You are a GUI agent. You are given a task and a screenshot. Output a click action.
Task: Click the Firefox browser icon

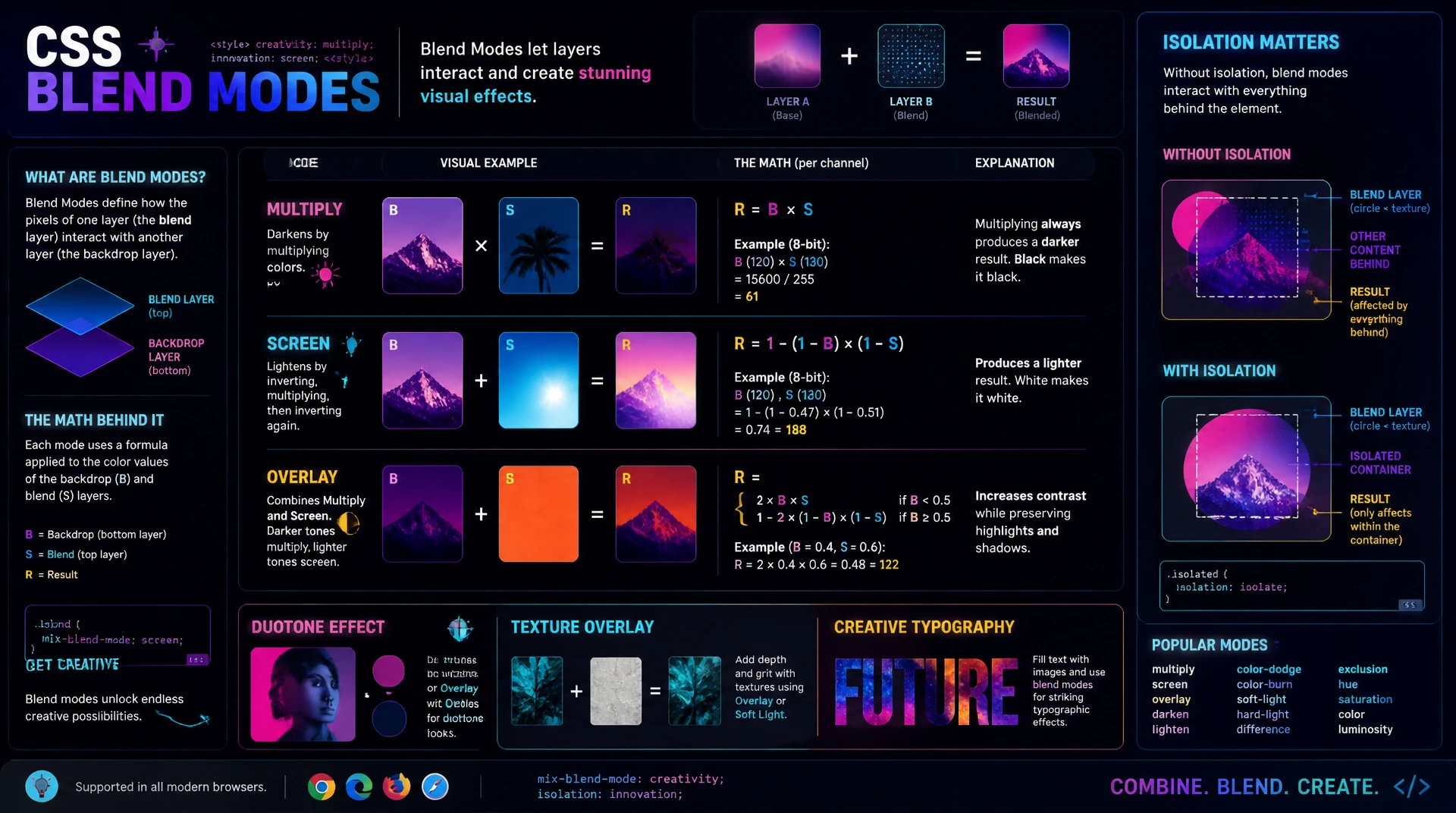[x=397, y=787]
